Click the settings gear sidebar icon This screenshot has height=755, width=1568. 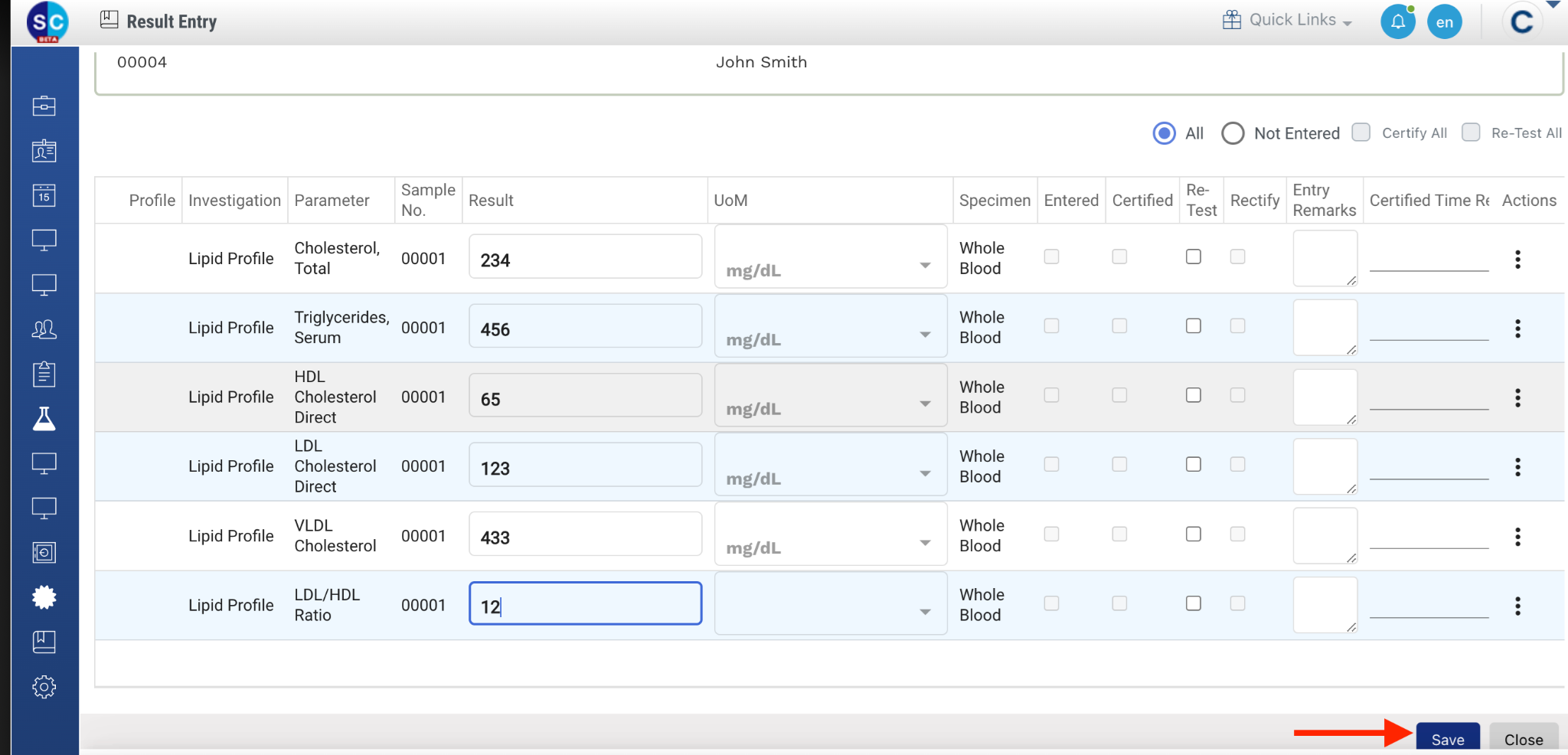44,687
